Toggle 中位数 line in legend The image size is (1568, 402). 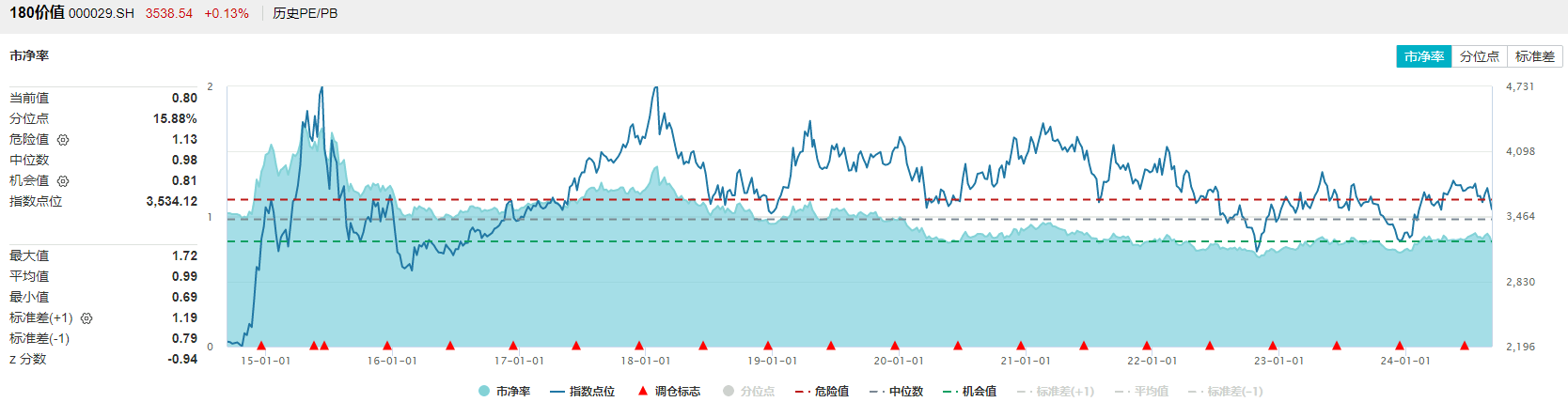pos(897,392)
